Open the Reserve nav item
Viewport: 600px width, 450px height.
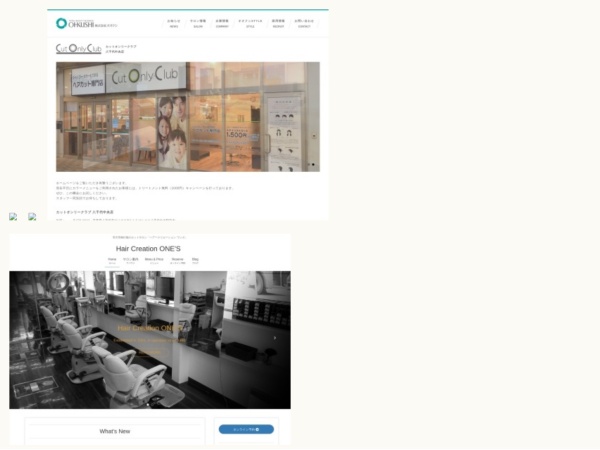point(178,261)
